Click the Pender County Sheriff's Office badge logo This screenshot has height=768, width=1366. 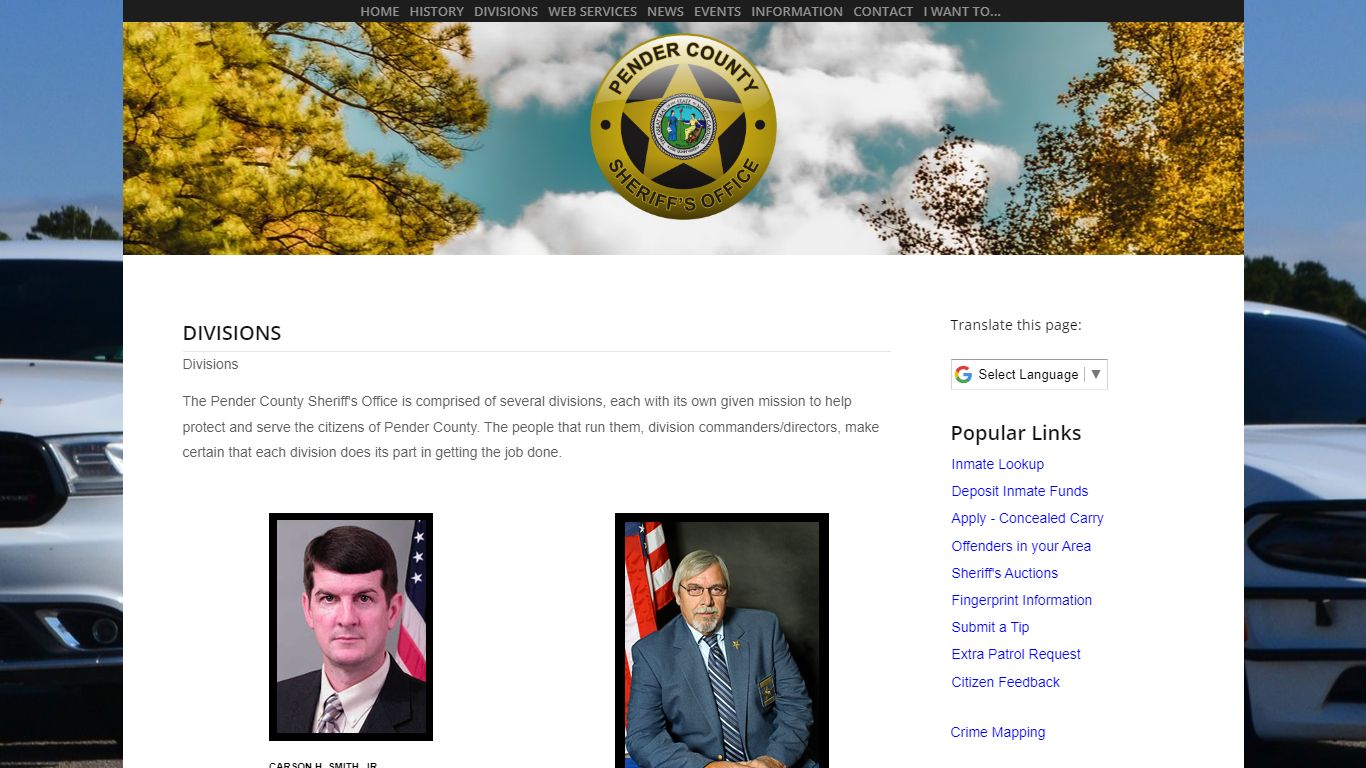point(683,126)
